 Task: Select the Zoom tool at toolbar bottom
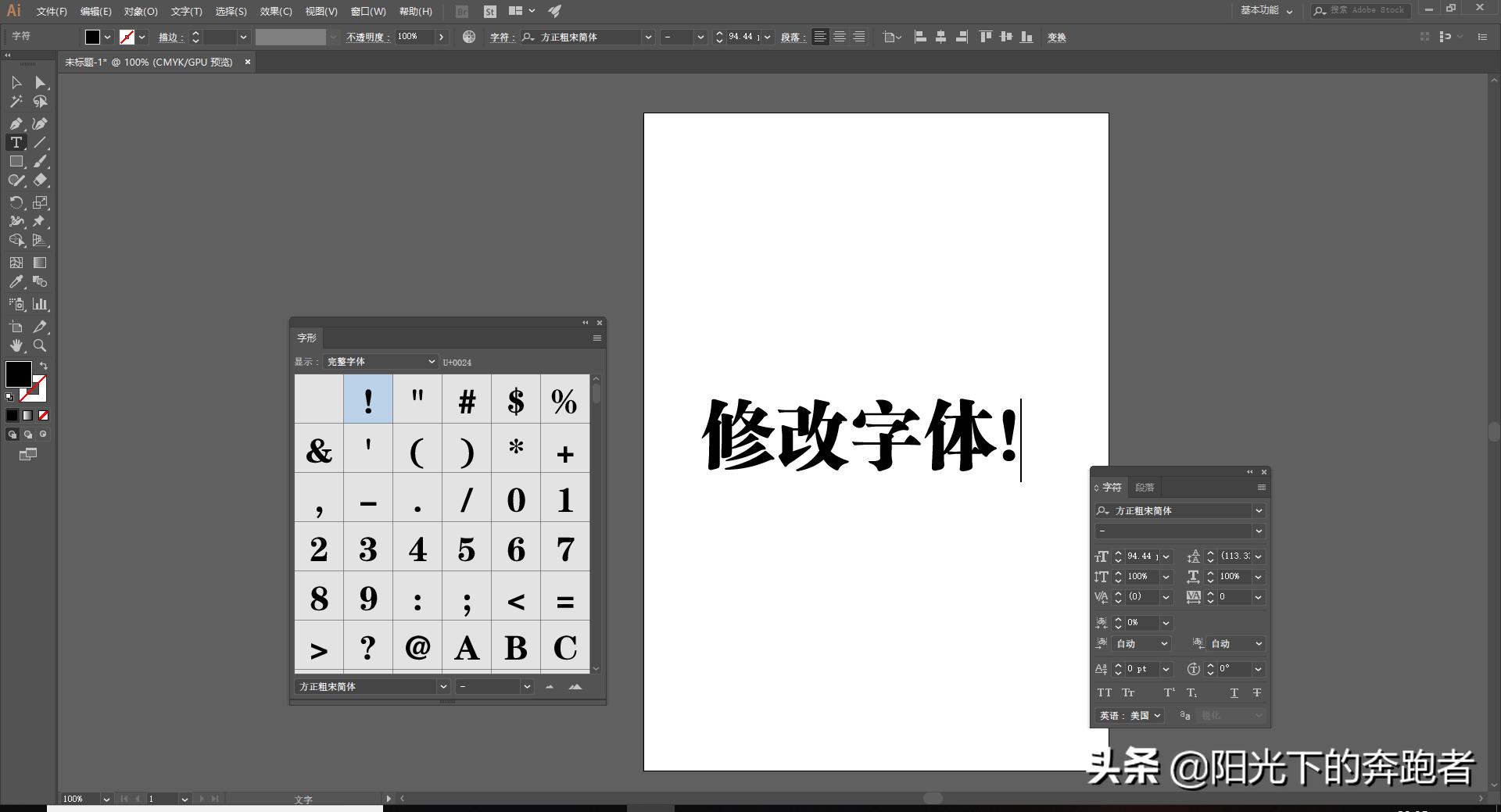(40, 345)
